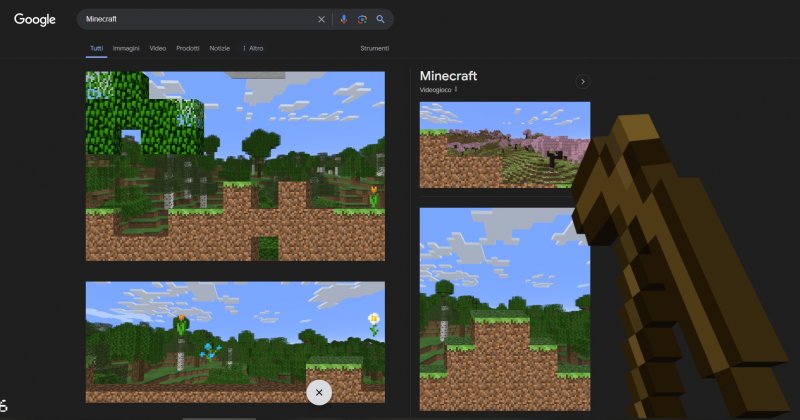
Task: Open Google Lens image search icon
Action: (362, 19)
